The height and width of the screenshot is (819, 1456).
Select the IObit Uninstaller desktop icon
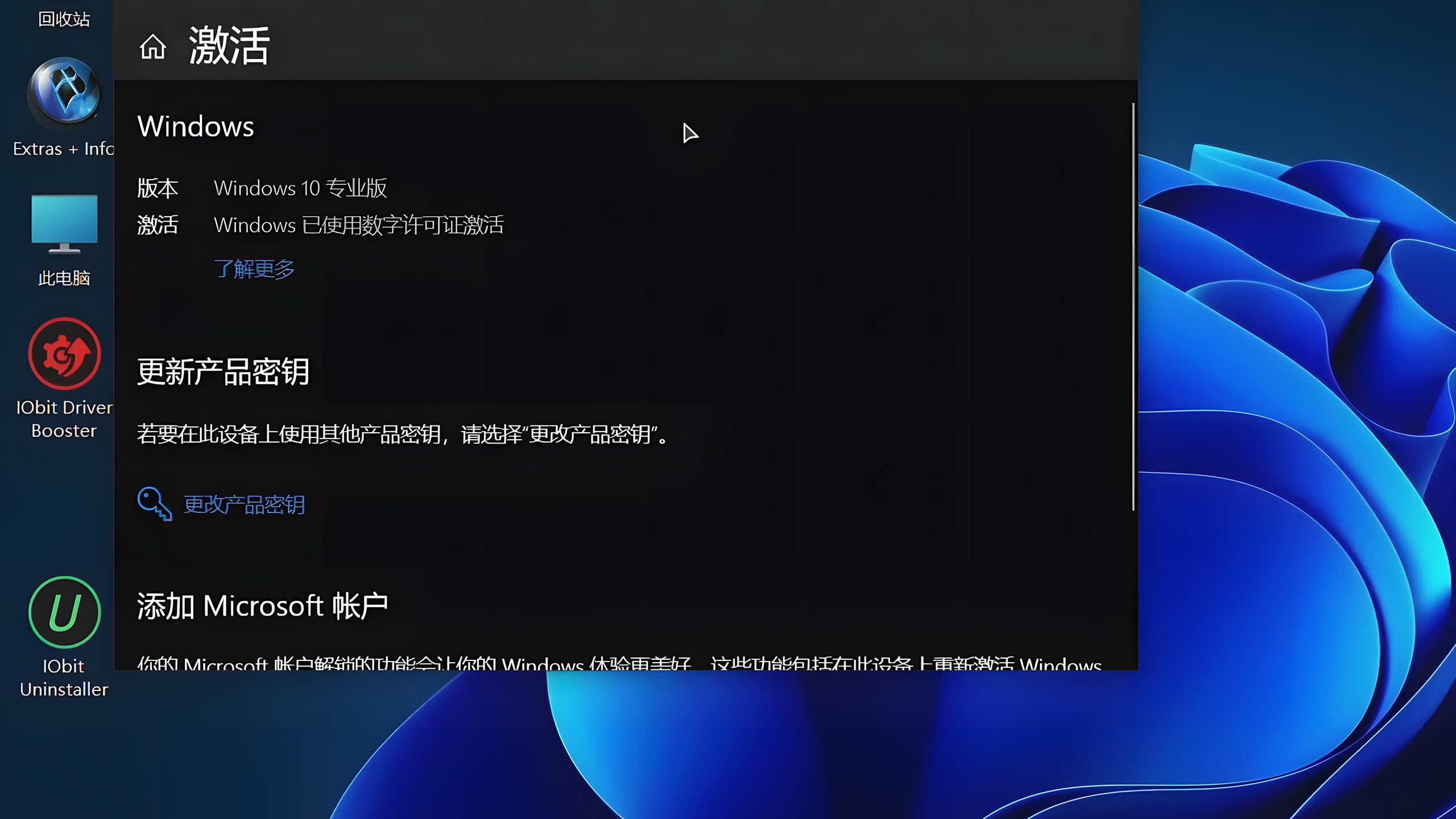(64, 637)
